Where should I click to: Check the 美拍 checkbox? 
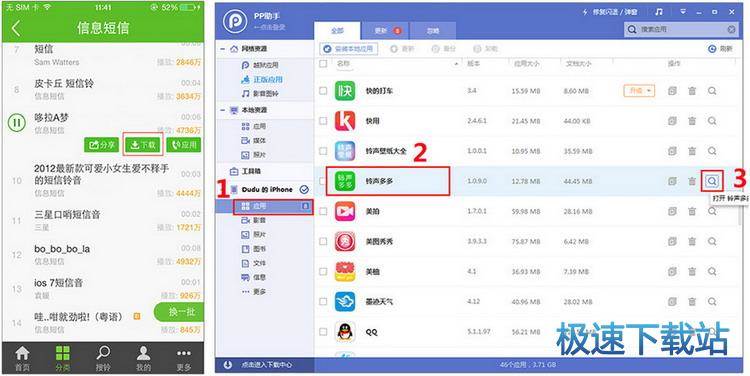click(x=323, y=211)
